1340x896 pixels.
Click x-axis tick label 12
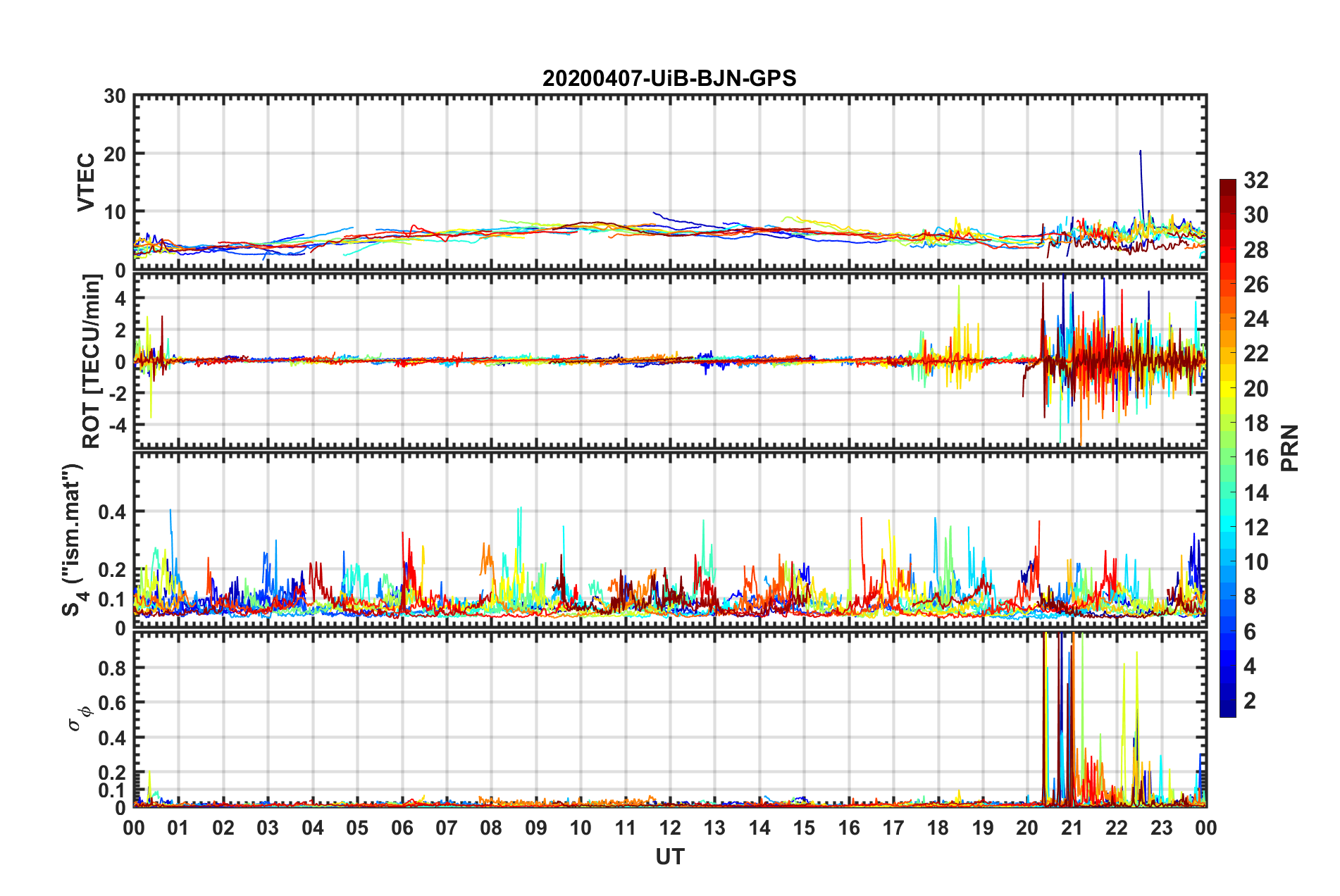pos(670,828)
